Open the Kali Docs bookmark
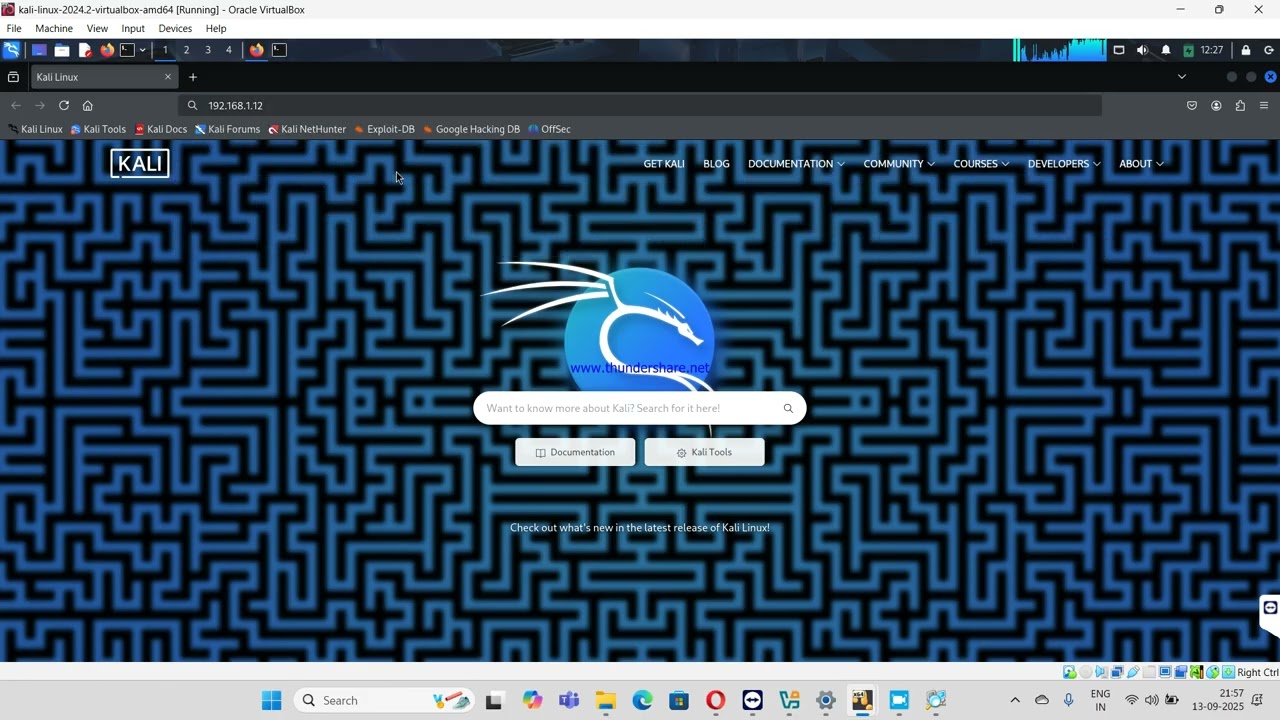The height and width of the screenshot is (720, 1280). [161, 129]
